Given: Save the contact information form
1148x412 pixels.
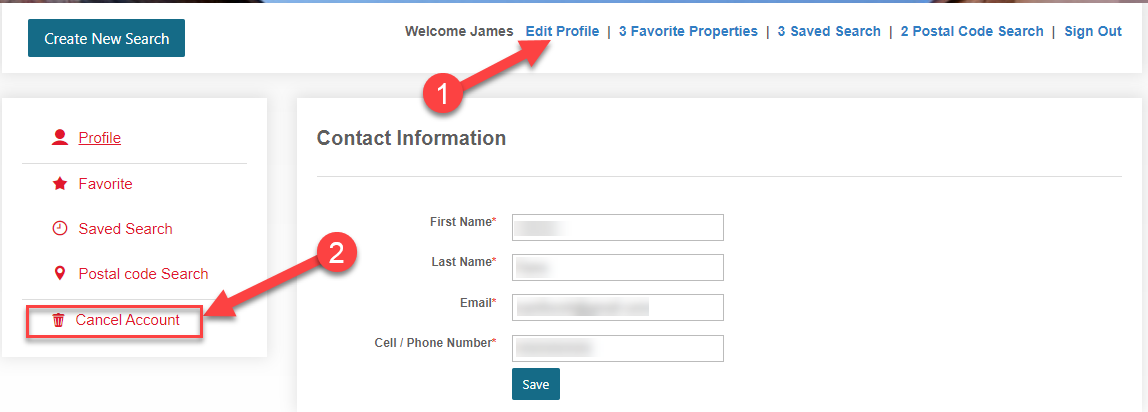Looking at the screenshot, I should pos(535,384).
